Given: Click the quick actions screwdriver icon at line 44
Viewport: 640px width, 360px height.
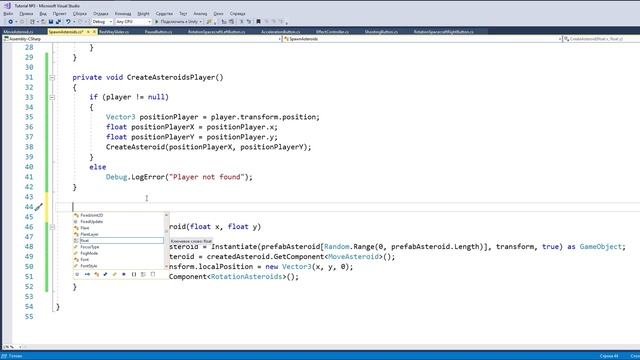Looking at the screenshot, I should click(x=38, y=207).
